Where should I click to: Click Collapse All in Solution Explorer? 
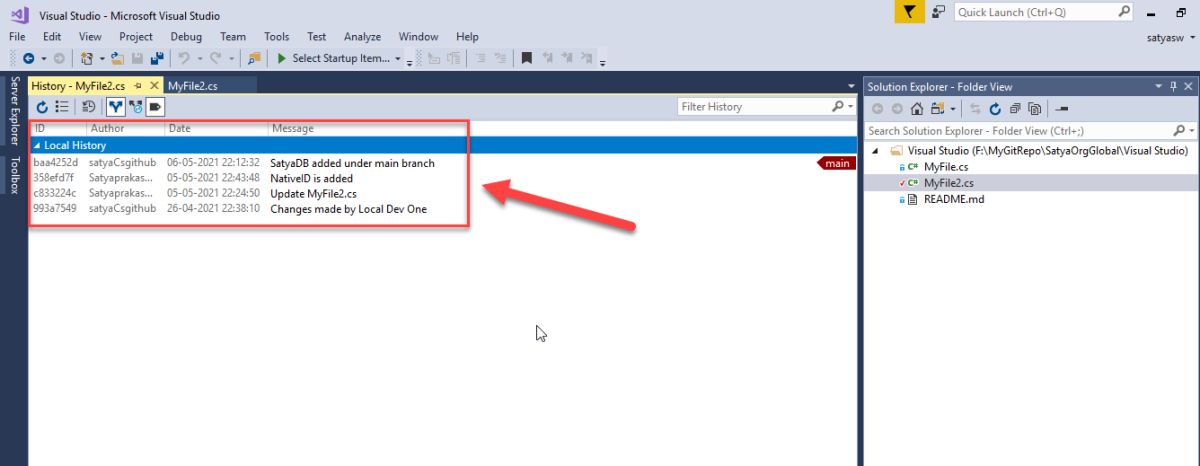coord(1015,109)
